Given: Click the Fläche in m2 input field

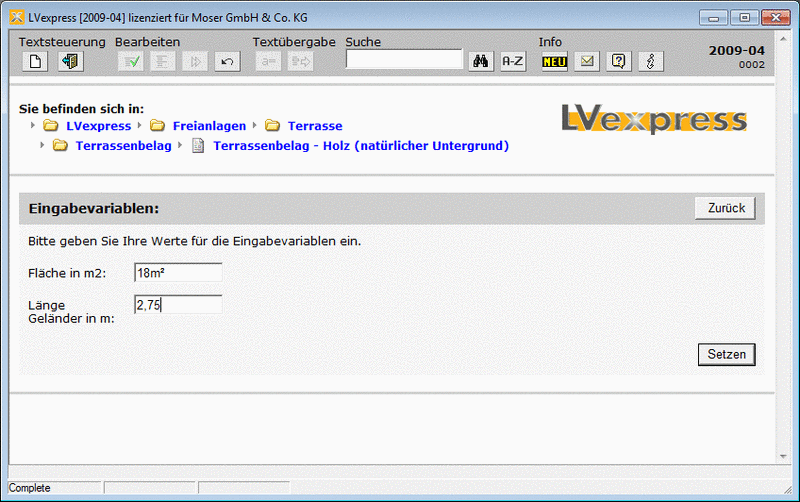Looking at the screenshot, I should tap(178, 272).
